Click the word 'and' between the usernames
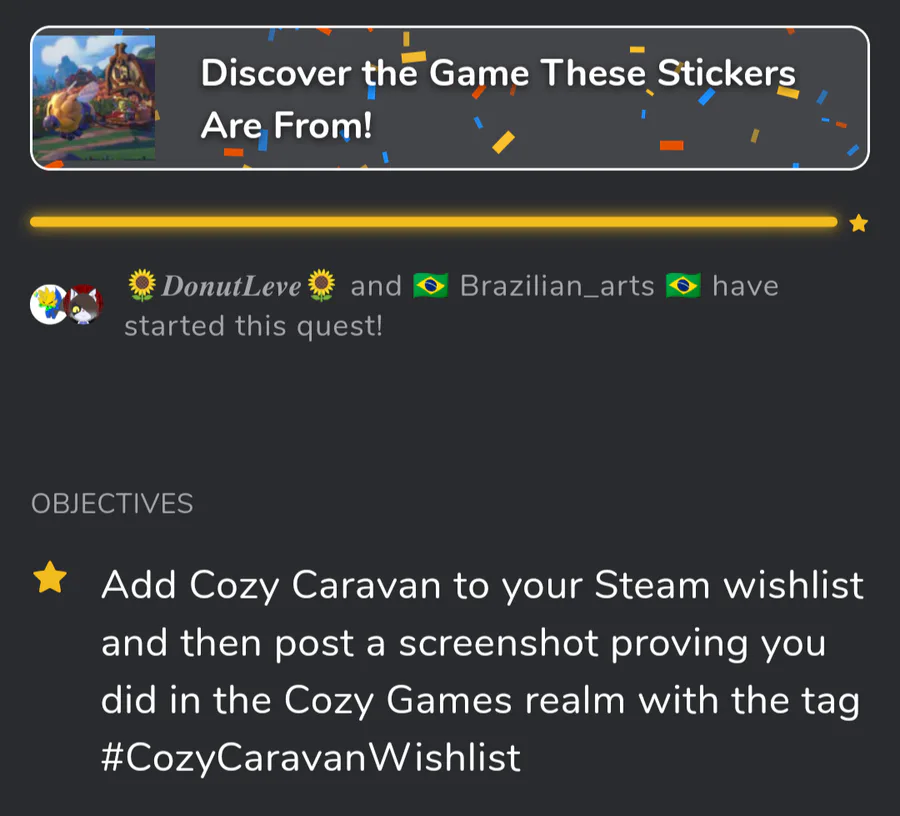Viewport: 900px width, 816px height. coord(376,286)
